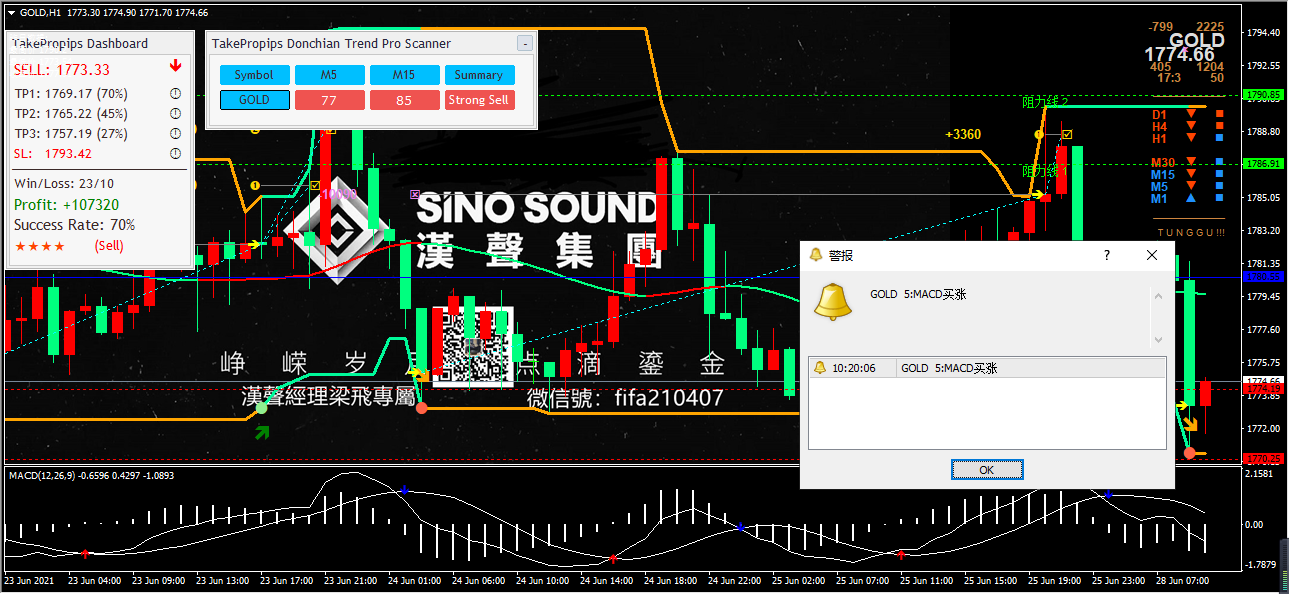Click the TUNGGU!!! status text
The height and width of the screenshot is (594, 1289).
(1190, 233)
